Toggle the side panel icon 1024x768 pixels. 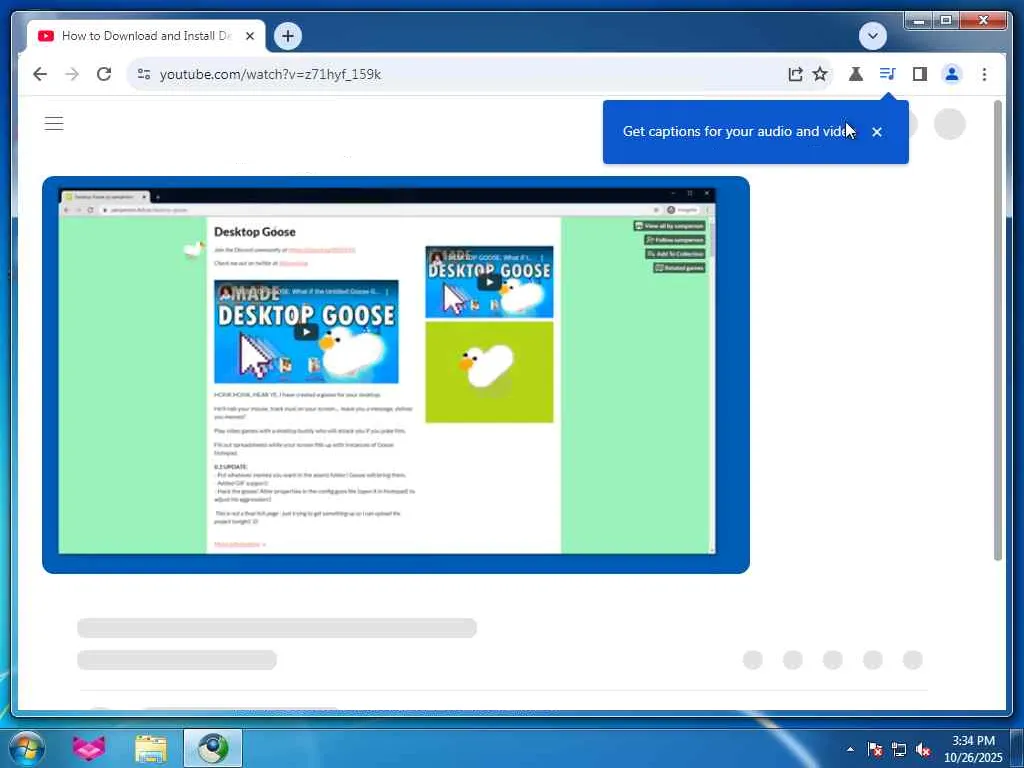pyautogui.click(x=920, y=74)
